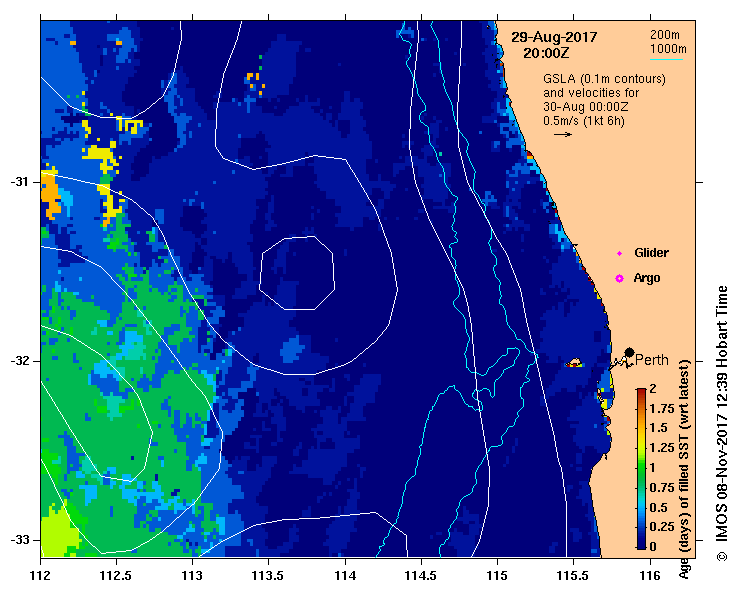Click the SST age color bar
739x592 pixels.
click(x=641, y=469)
